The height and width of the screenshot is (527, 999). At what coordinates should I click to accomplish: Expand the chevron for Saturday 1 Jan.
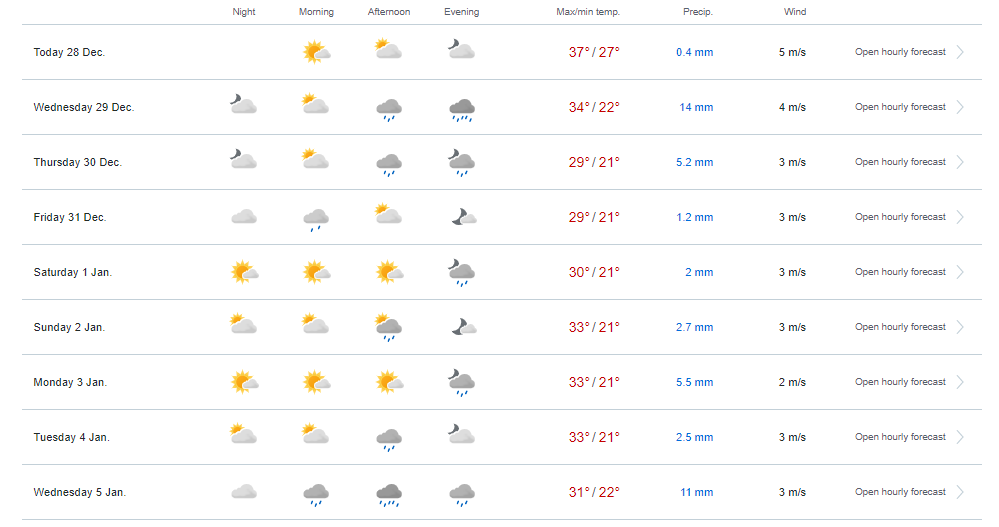coord(960,272)
